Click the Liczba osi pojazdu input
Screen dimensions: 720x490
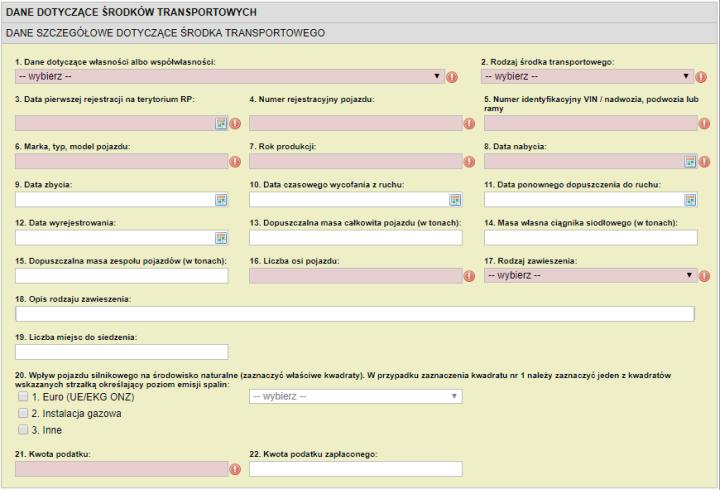pyautogui.click(x=355, y=276)
